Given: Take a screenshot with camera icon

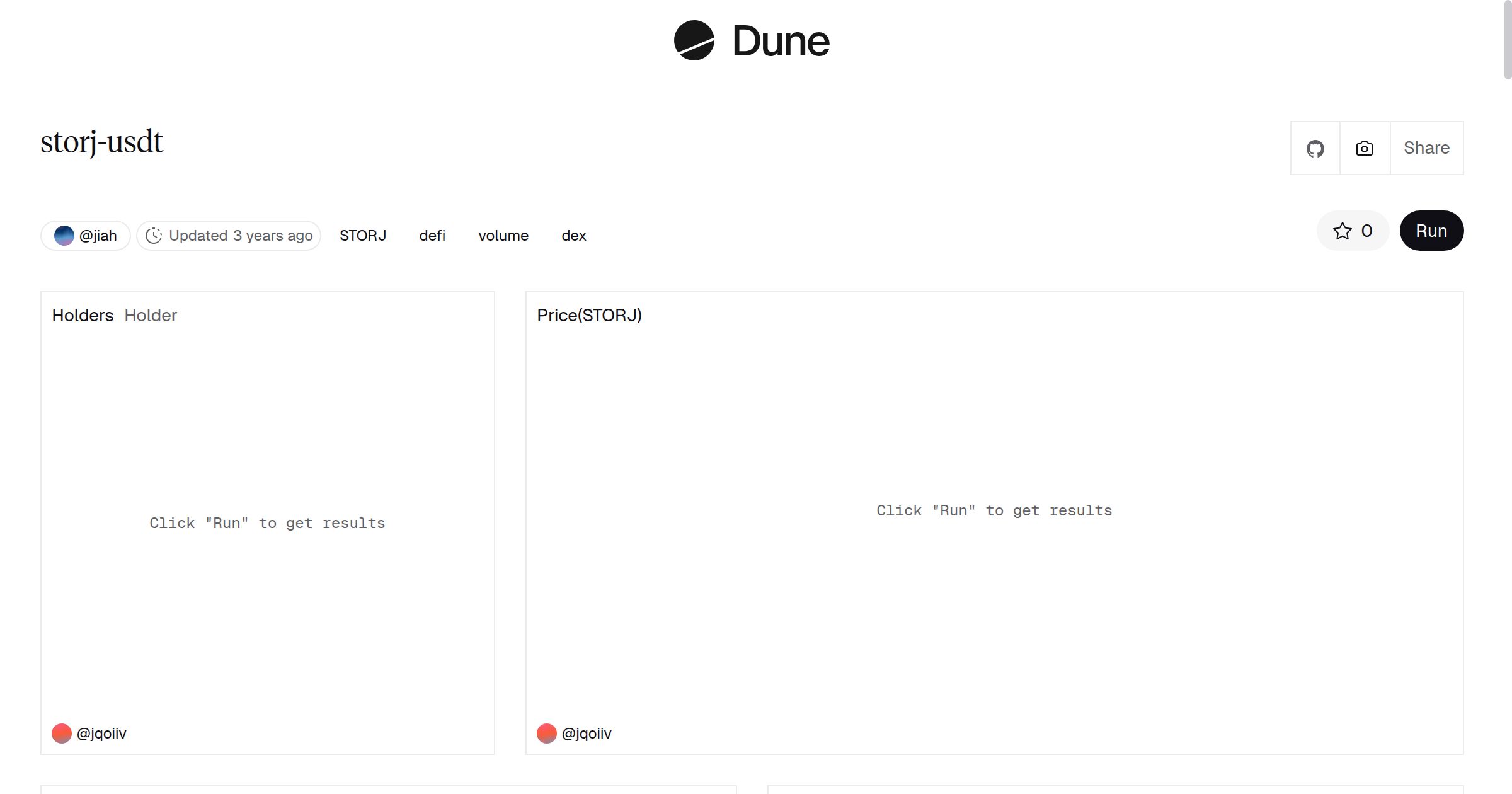Looking at the screenshot, I should pyautogui.click(x=1365, y=149).
